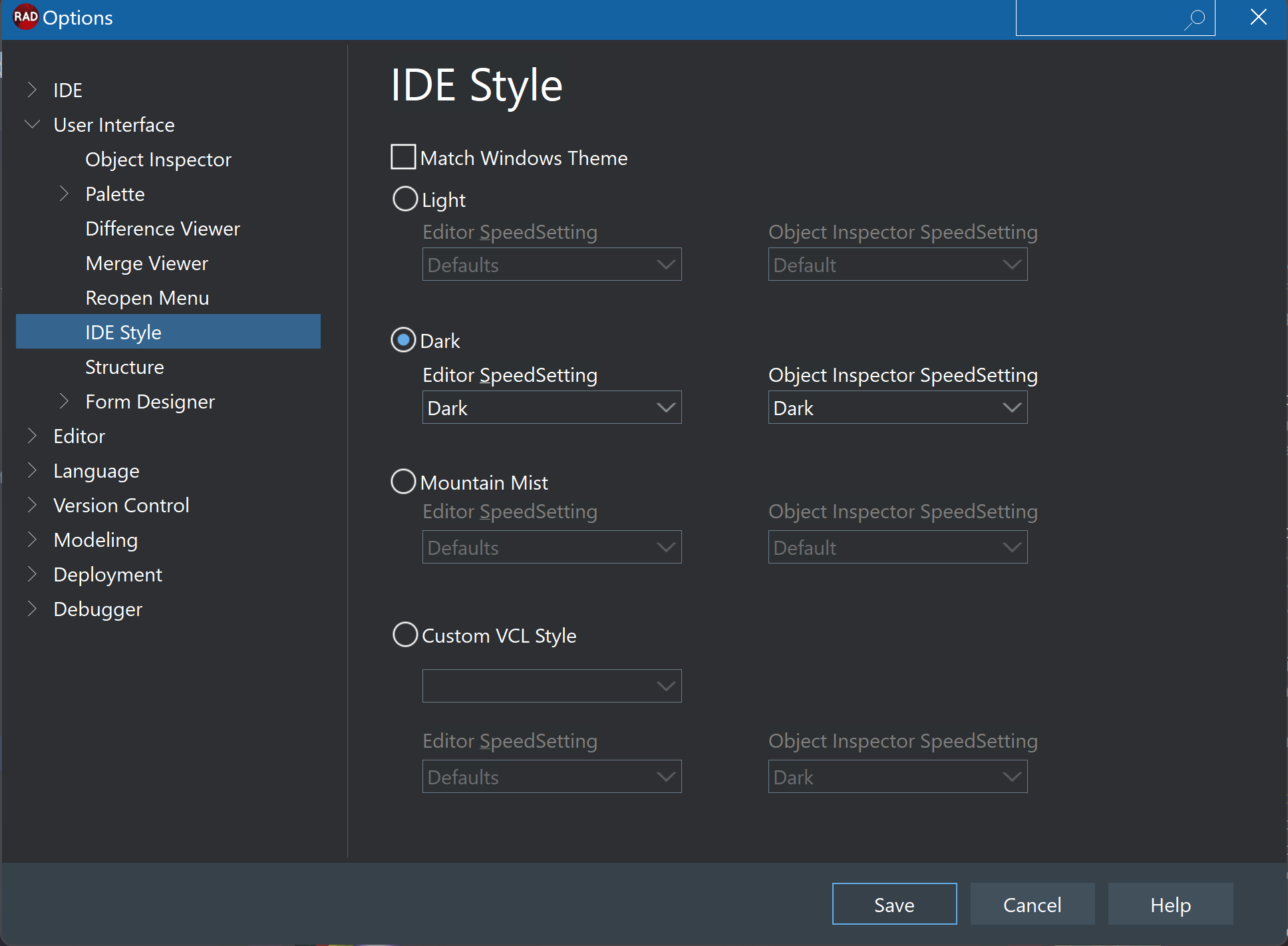Viewport: 1288px width, 946px height.
Task: Open Editor SpeedSetting dropdown under Custom VCL Style
Action: [x=552, y=776]
